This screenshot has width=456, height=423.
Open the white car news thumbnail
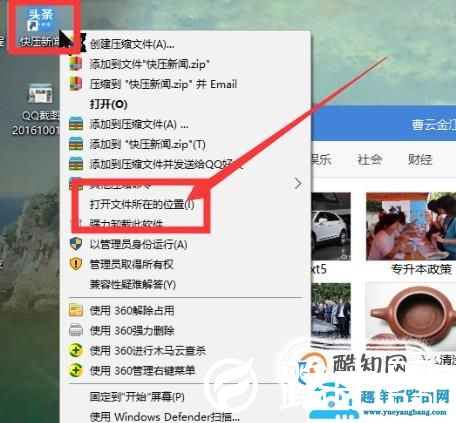coord(331,226)
